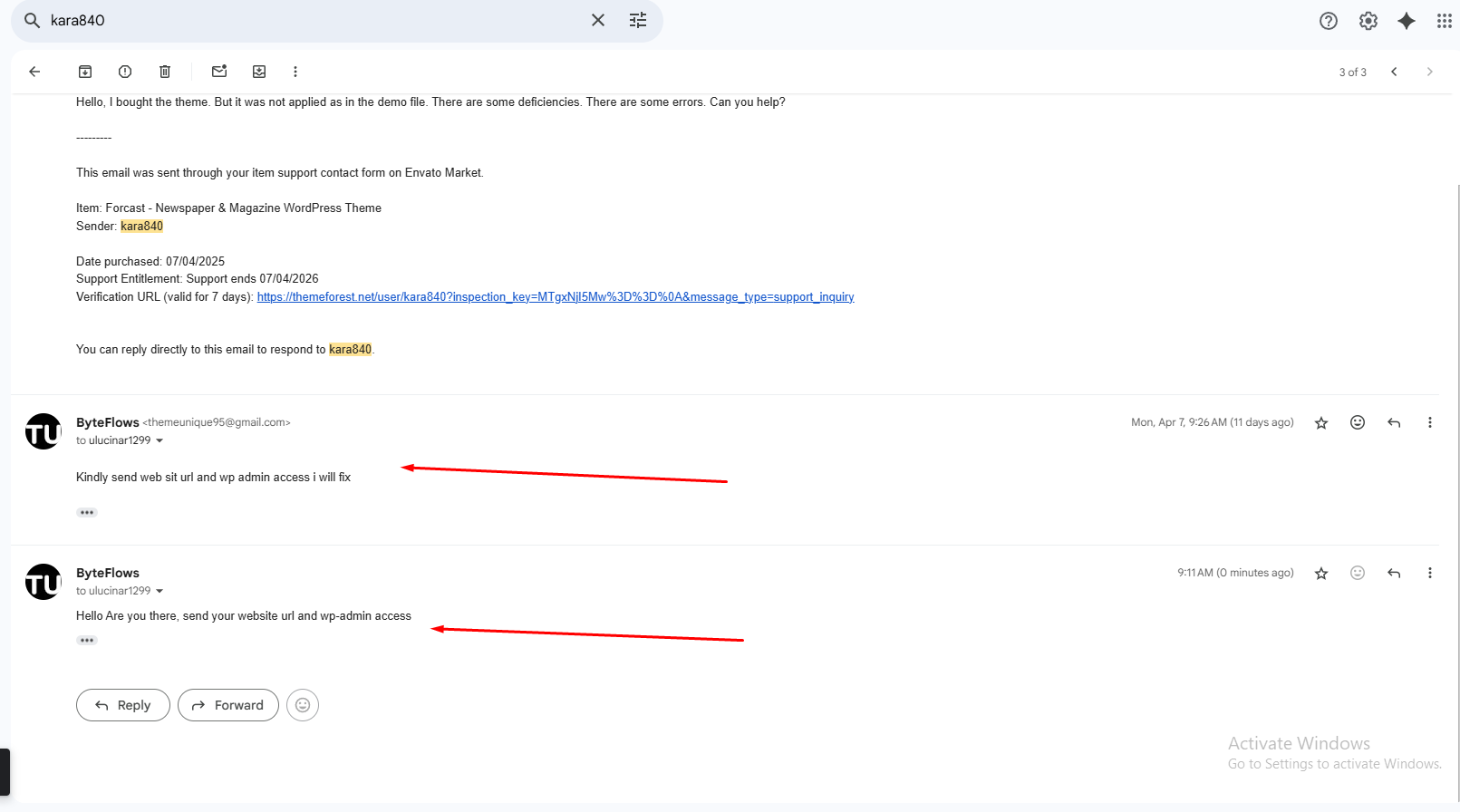Show recipient details for Apr 7 message
1460x812 pixels.
(x=160, y=440)
